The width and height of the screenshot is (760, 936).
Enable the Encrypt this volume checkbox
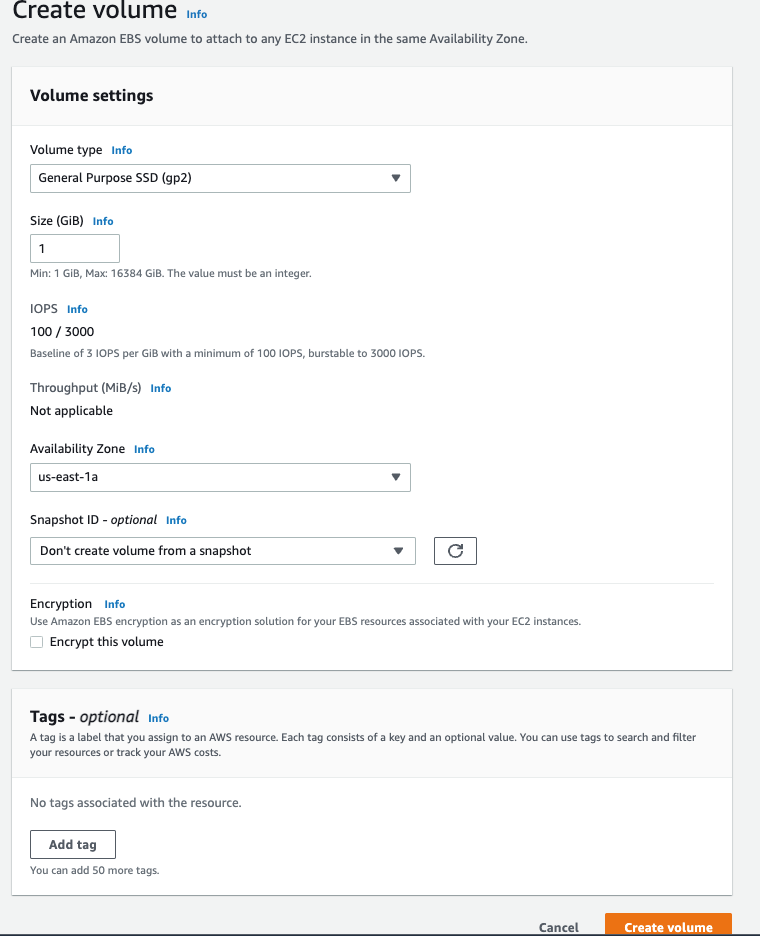[x=37, y=642]
